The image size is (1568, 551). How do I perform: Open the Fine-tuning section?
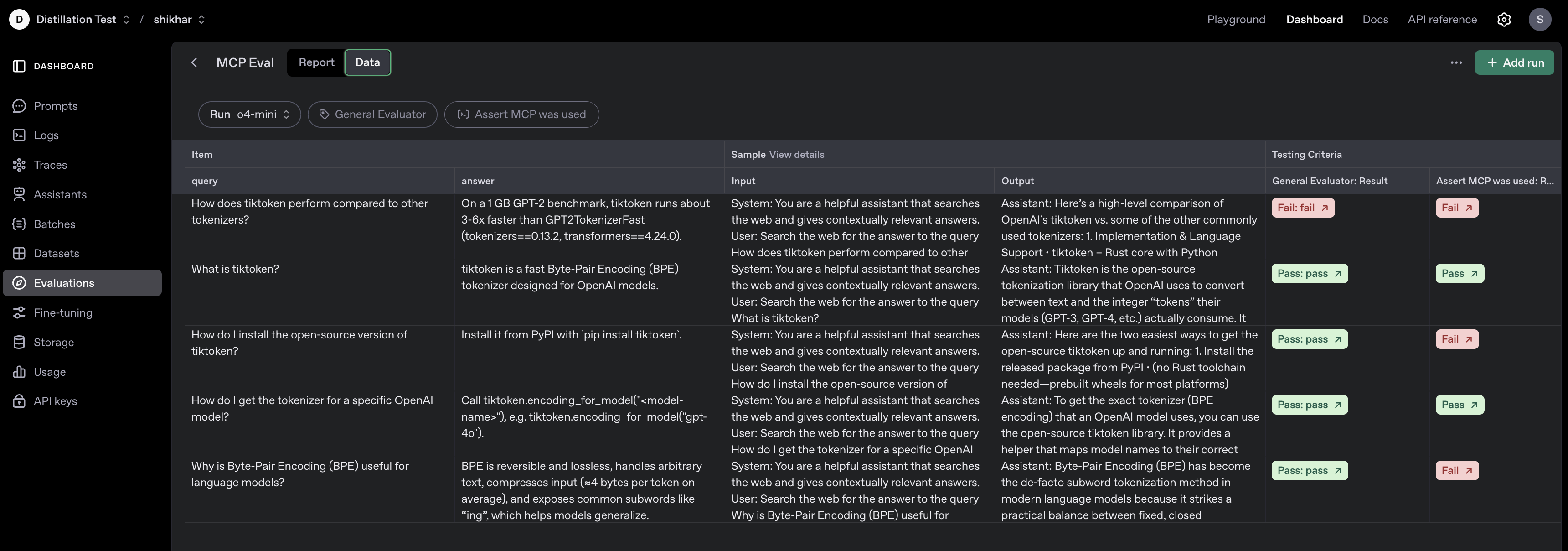(x=63, y=313)
